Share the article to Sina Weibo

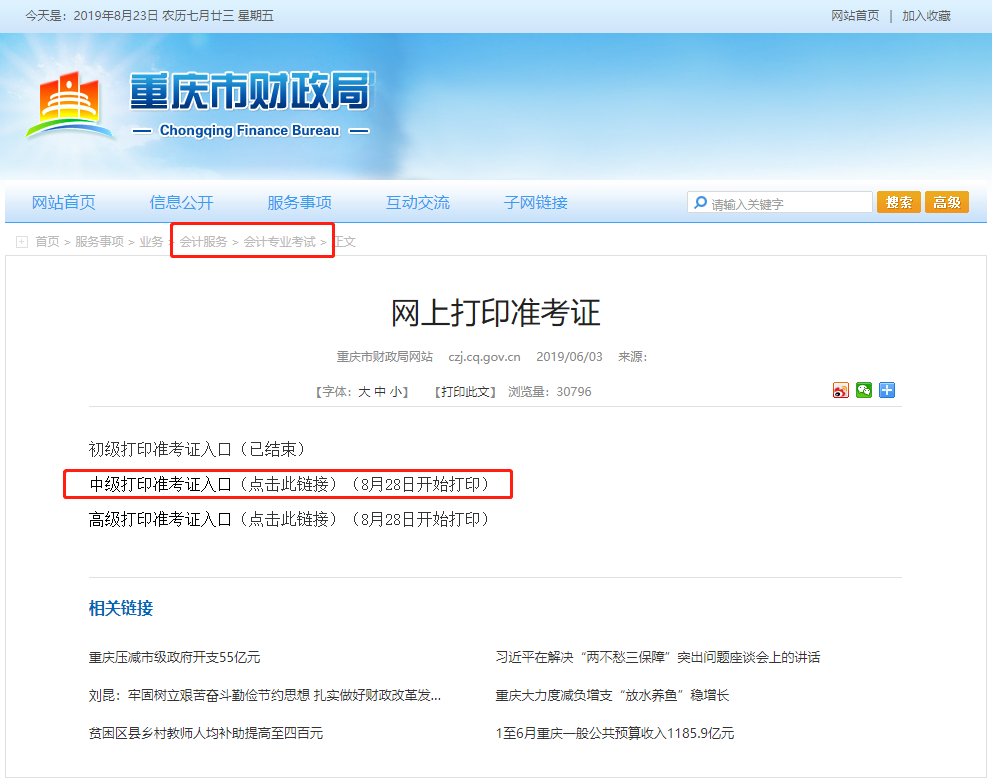tap(839, 390)
